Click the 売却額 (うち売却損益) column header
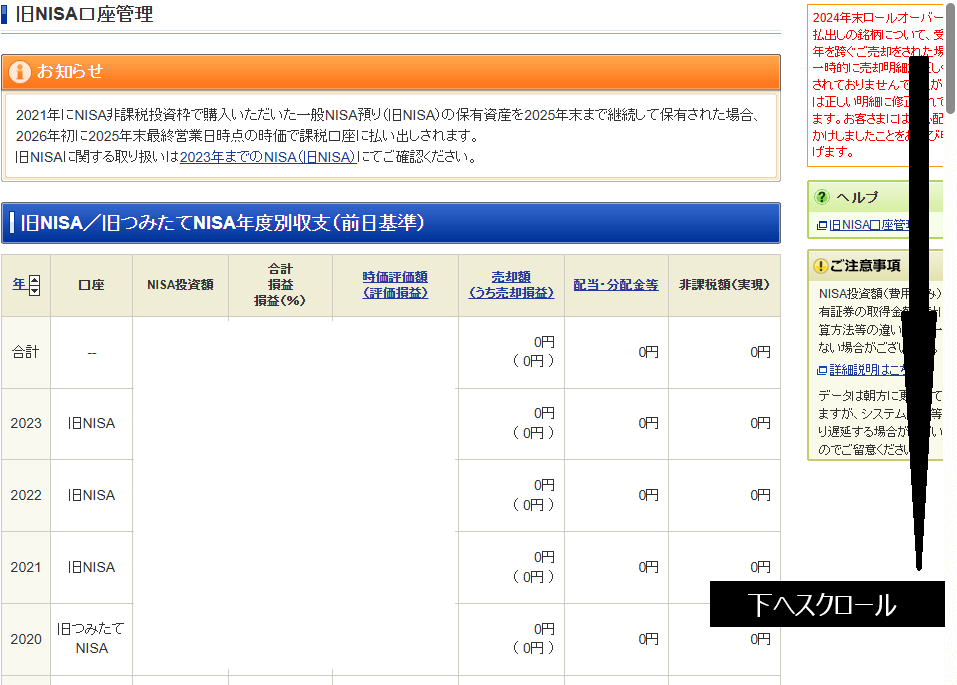 (511, 285)
